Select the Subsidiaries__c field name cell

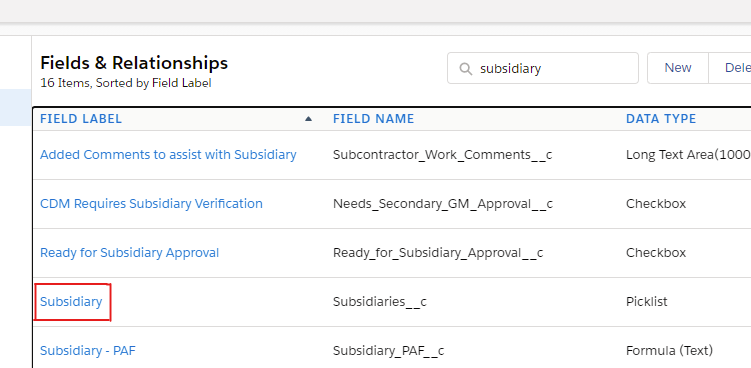pyautogui.click(x=380, y=302)
